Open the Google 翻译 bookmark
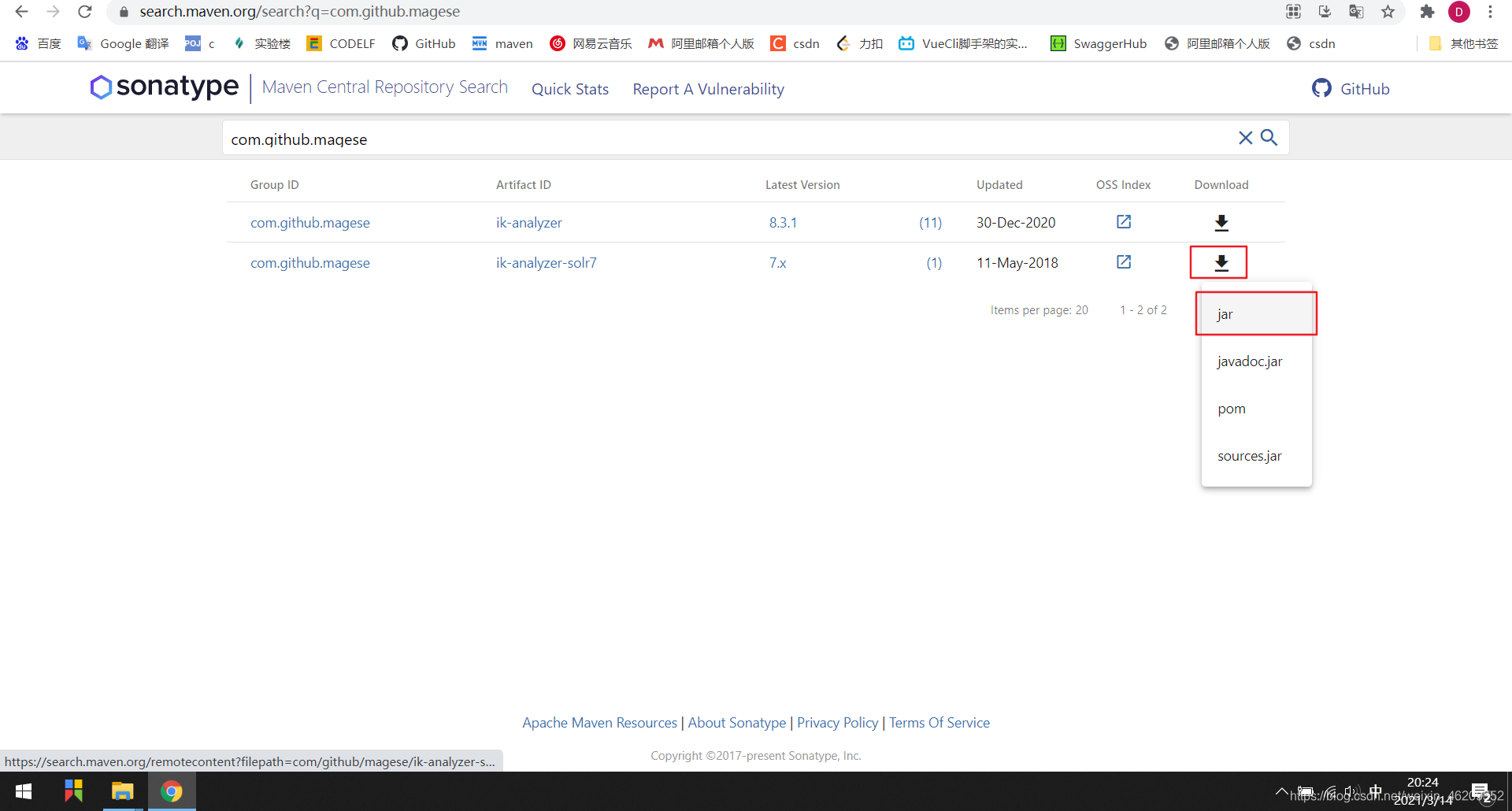The image size is (1512, 811). coord(123,43)
